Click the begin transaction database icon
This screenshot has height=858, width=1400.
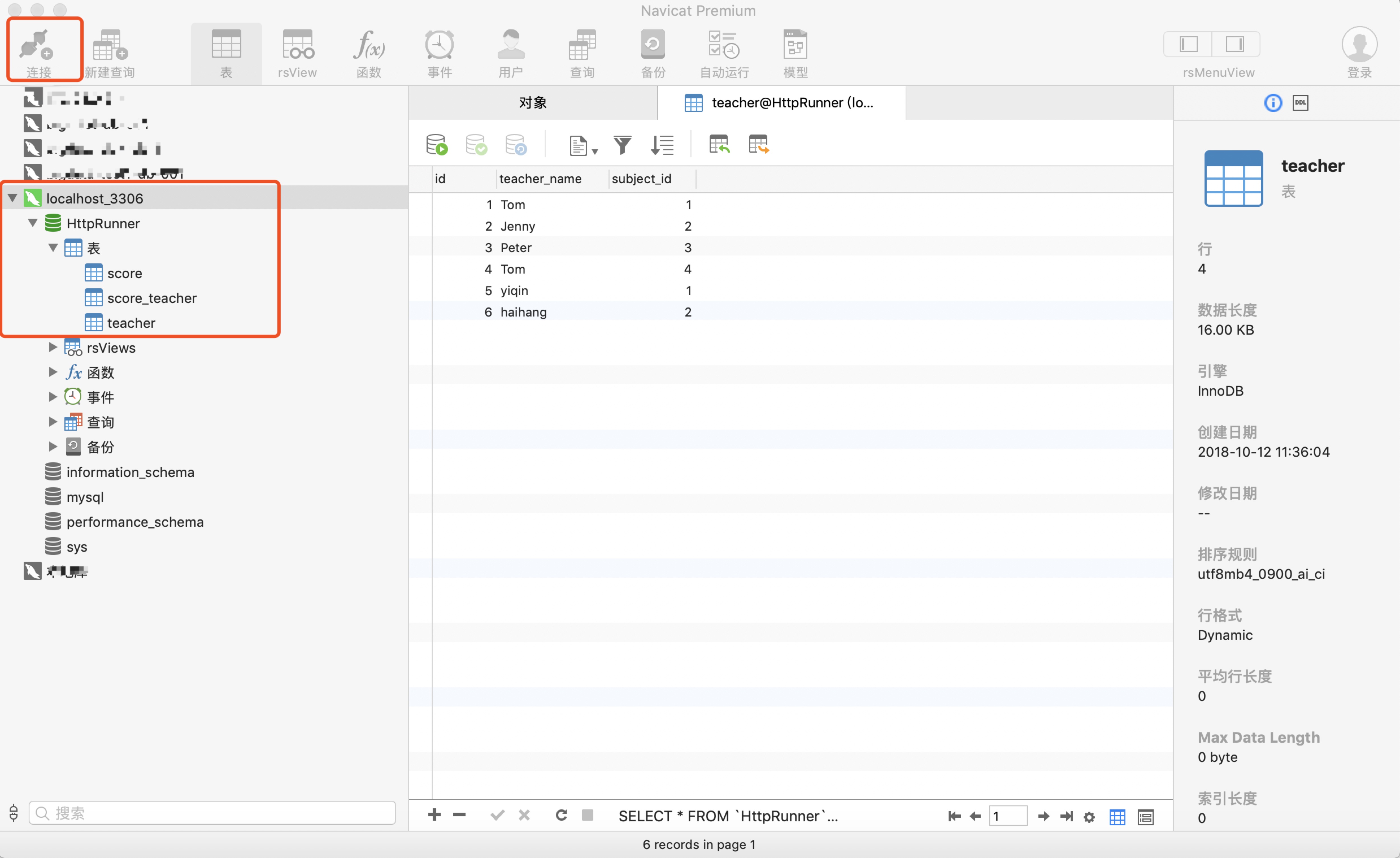click(x=436, y=145)
